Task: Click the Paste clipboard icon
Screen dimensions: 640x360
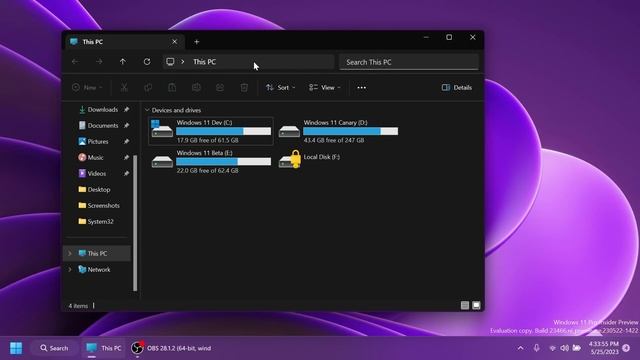Action: 172,87
